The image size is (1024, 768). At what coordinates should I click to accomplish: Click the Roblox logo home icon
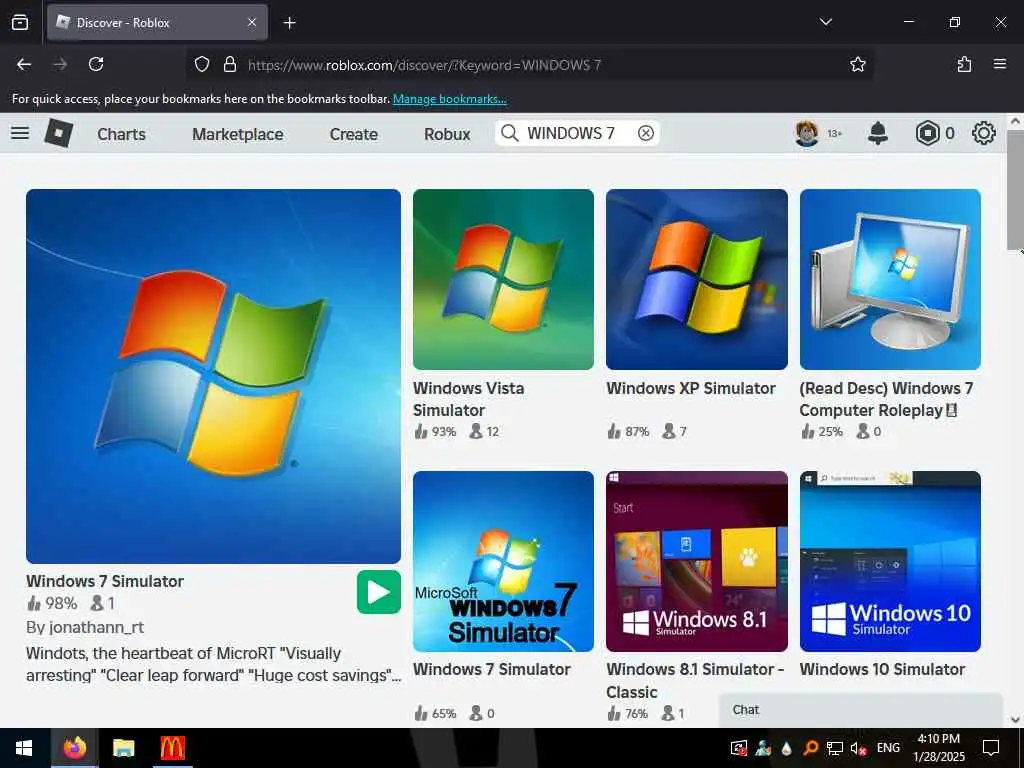pos(59,133)
